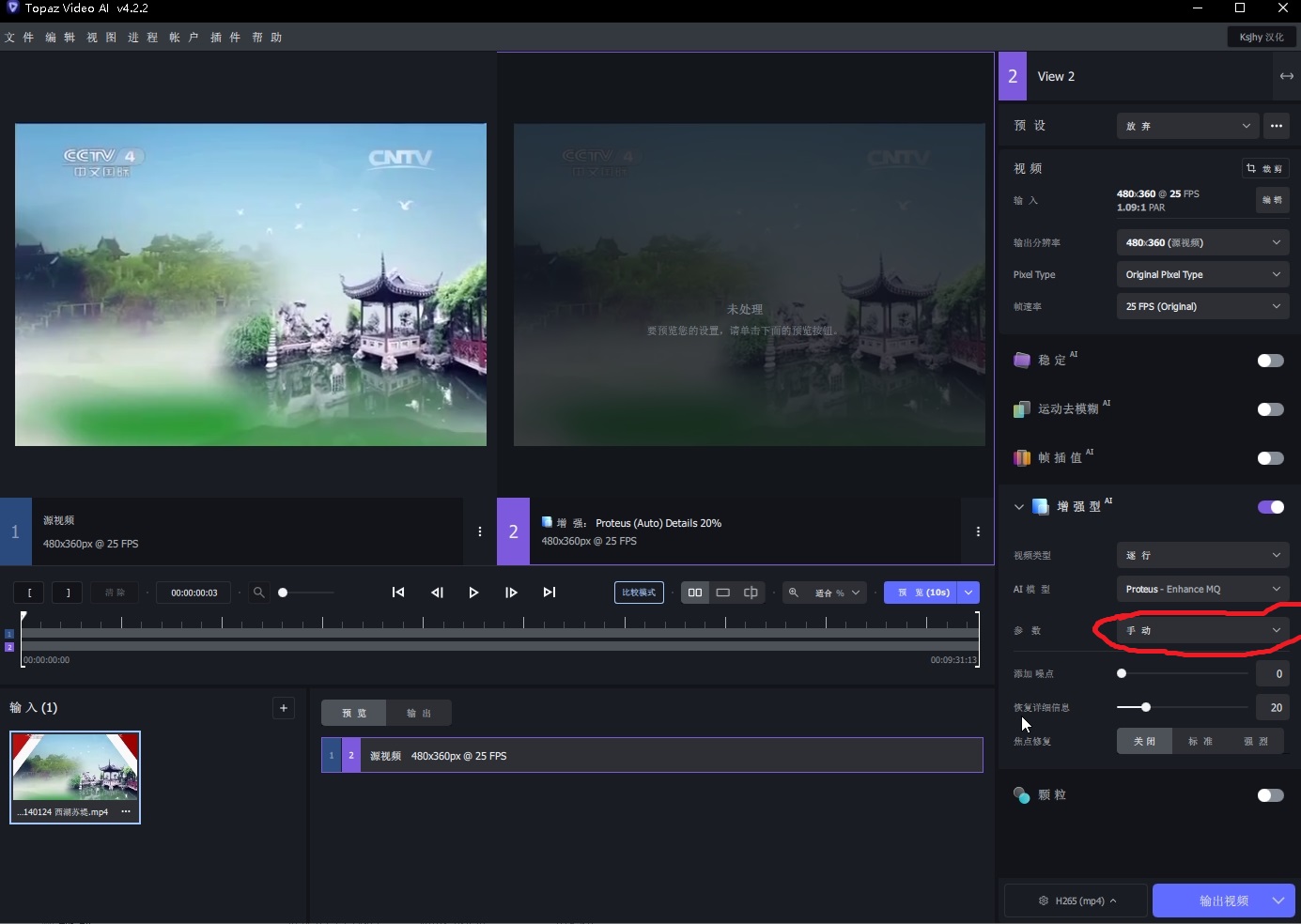Click the 帧插值 frame interpolation icon
1301x924 pixels.
[x=1022, y=458]
